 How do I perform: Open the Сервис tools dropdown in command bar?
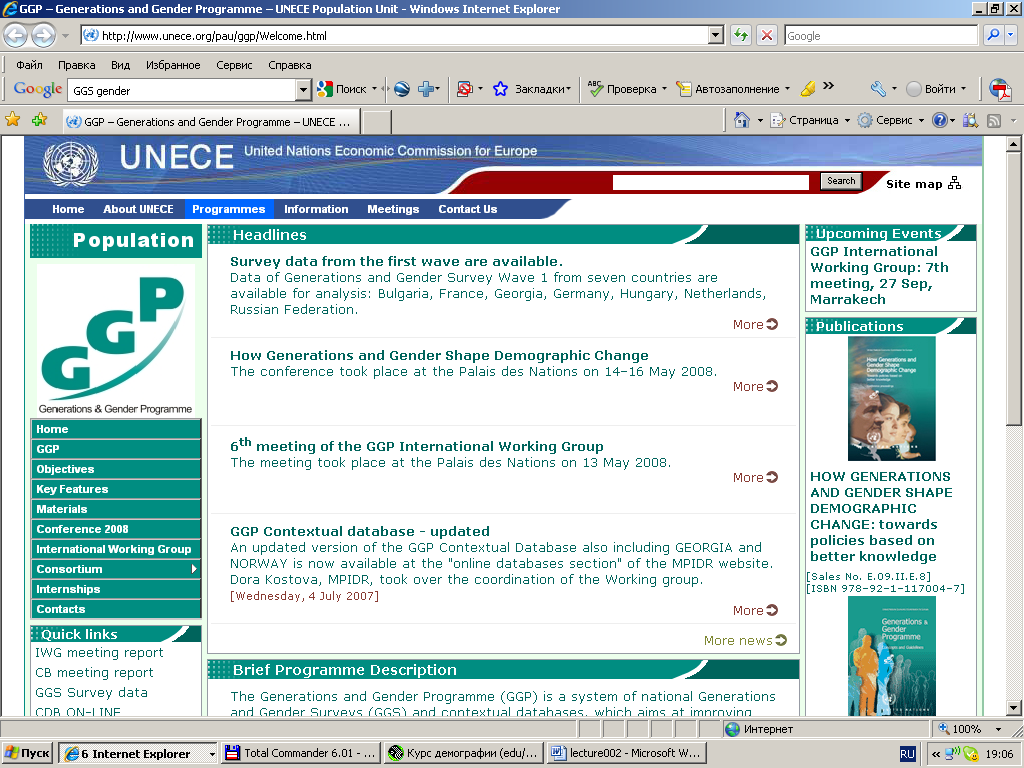point(921,121)
